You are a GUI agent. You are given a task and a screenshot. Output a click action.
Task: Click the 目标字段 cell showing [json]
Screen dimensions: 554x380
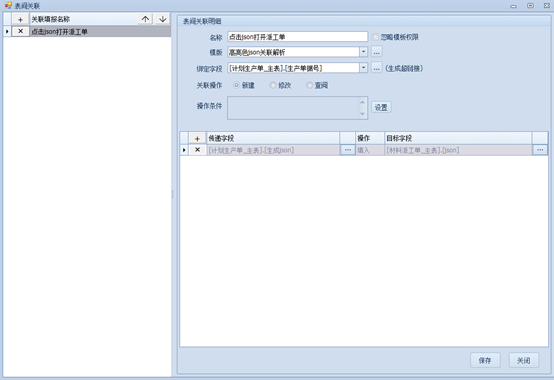tap(458, 150)
